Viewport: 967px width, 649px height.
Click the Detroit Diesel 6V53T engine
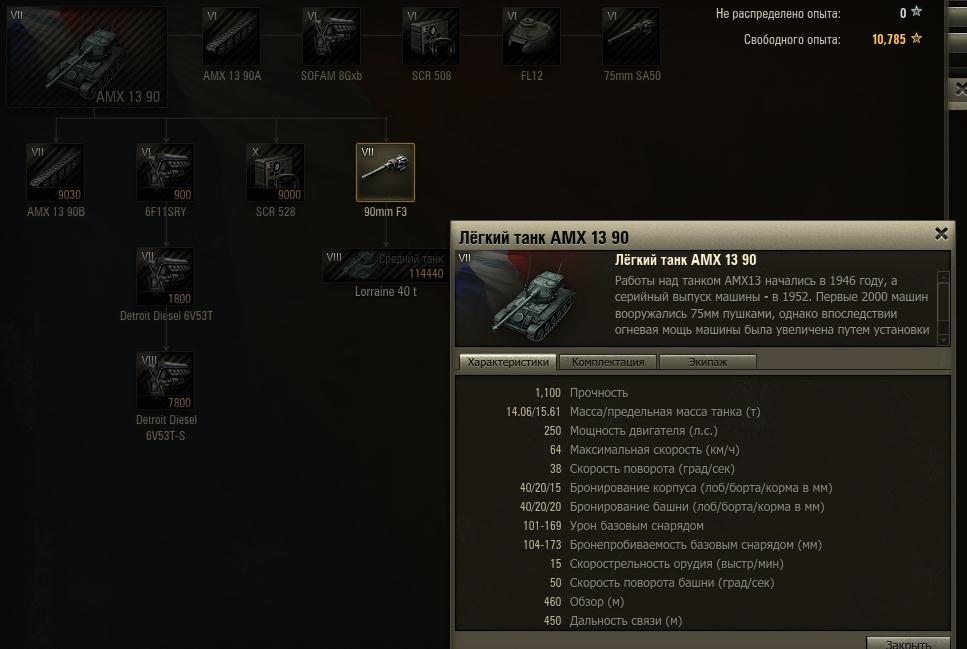pos(165,277)
